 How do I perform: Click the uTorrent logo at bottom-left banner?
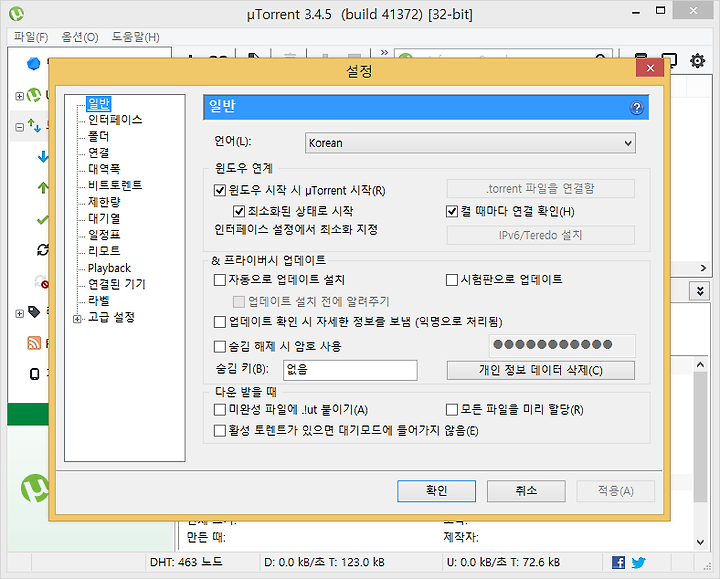(x=35, y=488)
